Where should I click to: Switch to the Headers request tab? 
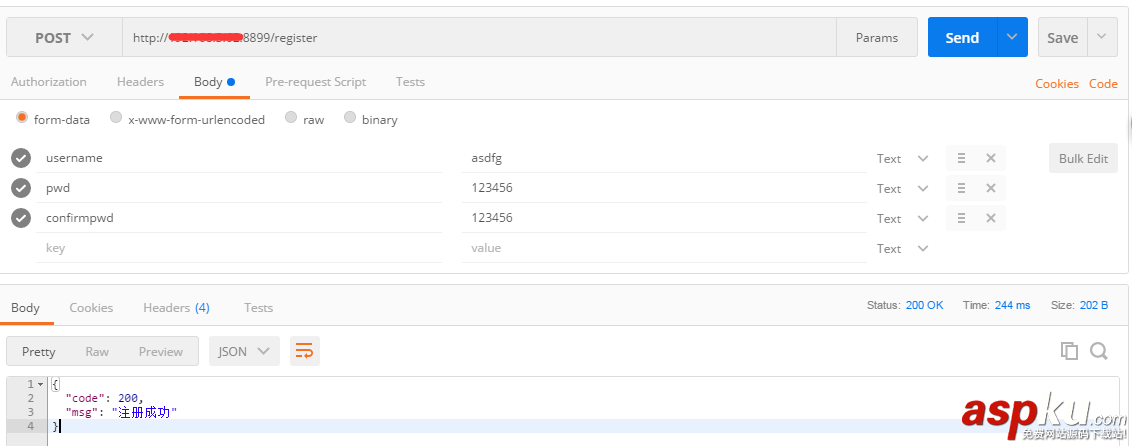(x=140, y=82)
